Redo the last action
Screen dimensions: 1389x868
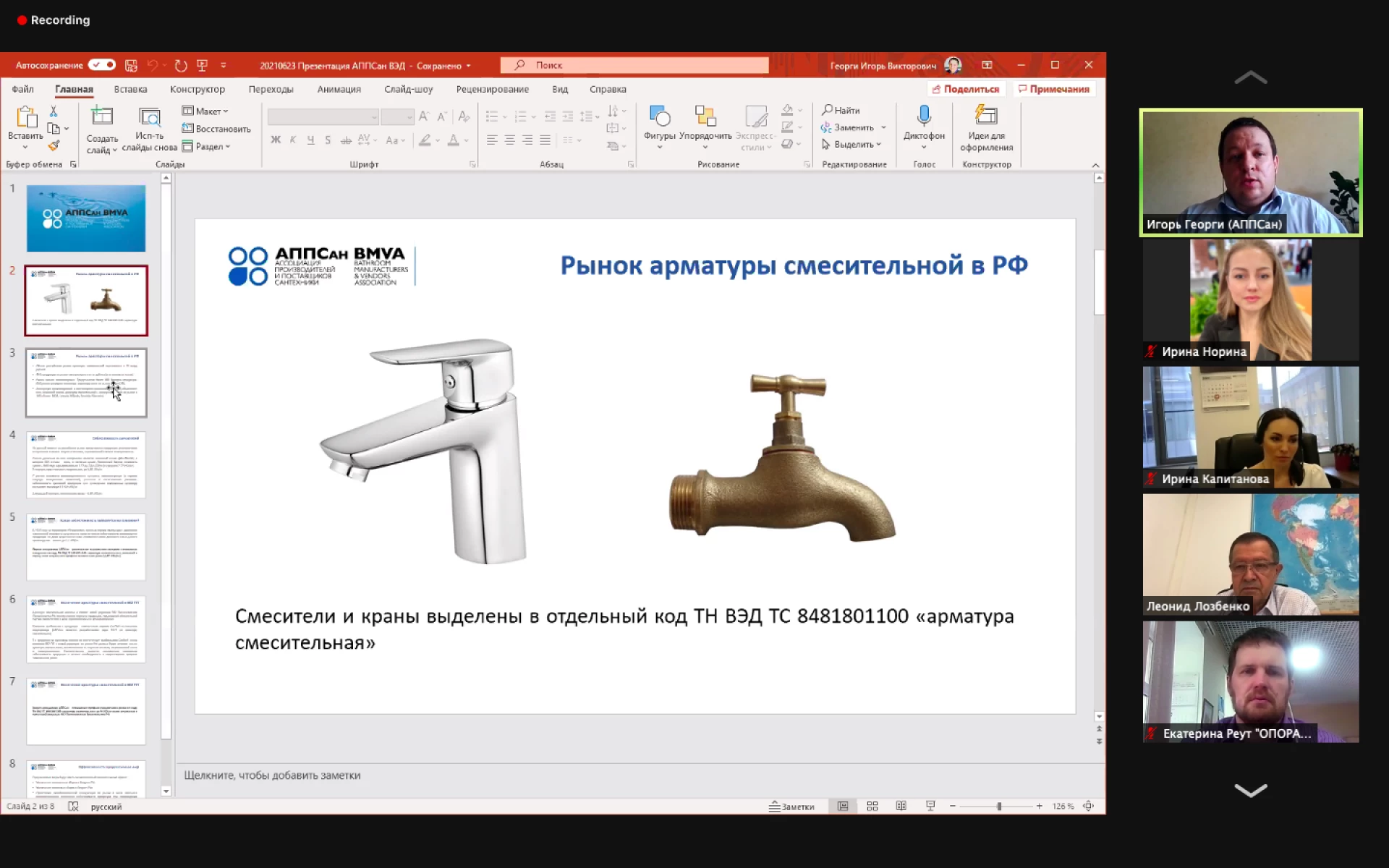(181, 65)
